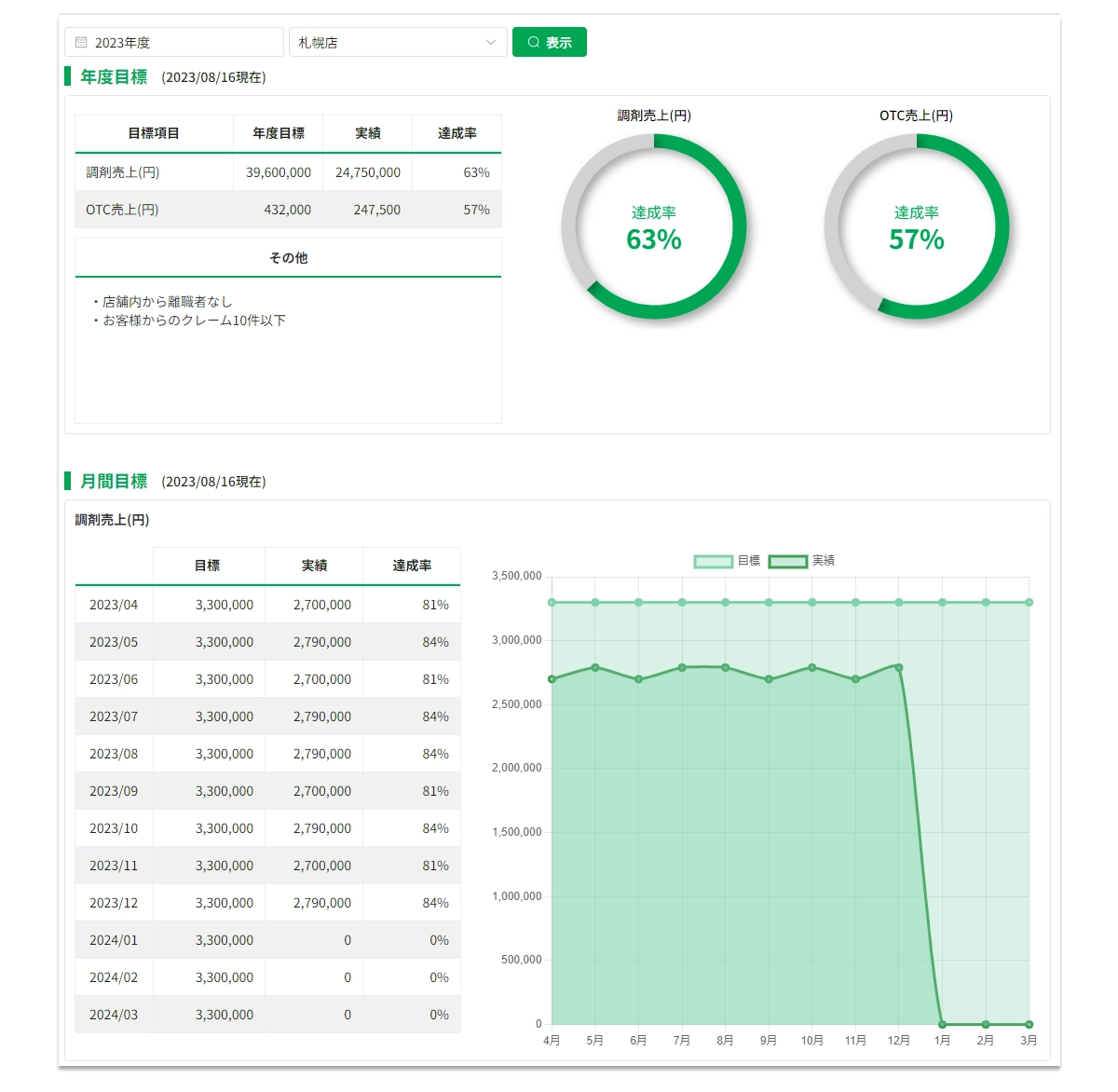
Task: Click annual 達成率 header in 年度目標 table
Action: (x=457, y=133)
